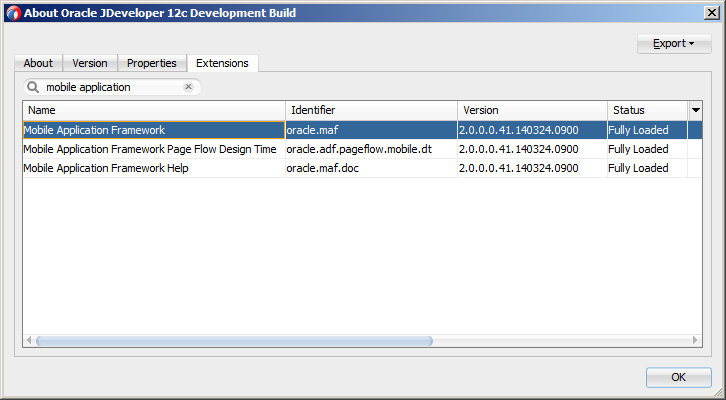Click the scrollbar left arrow
726x400 pixels.
[29, 341]
